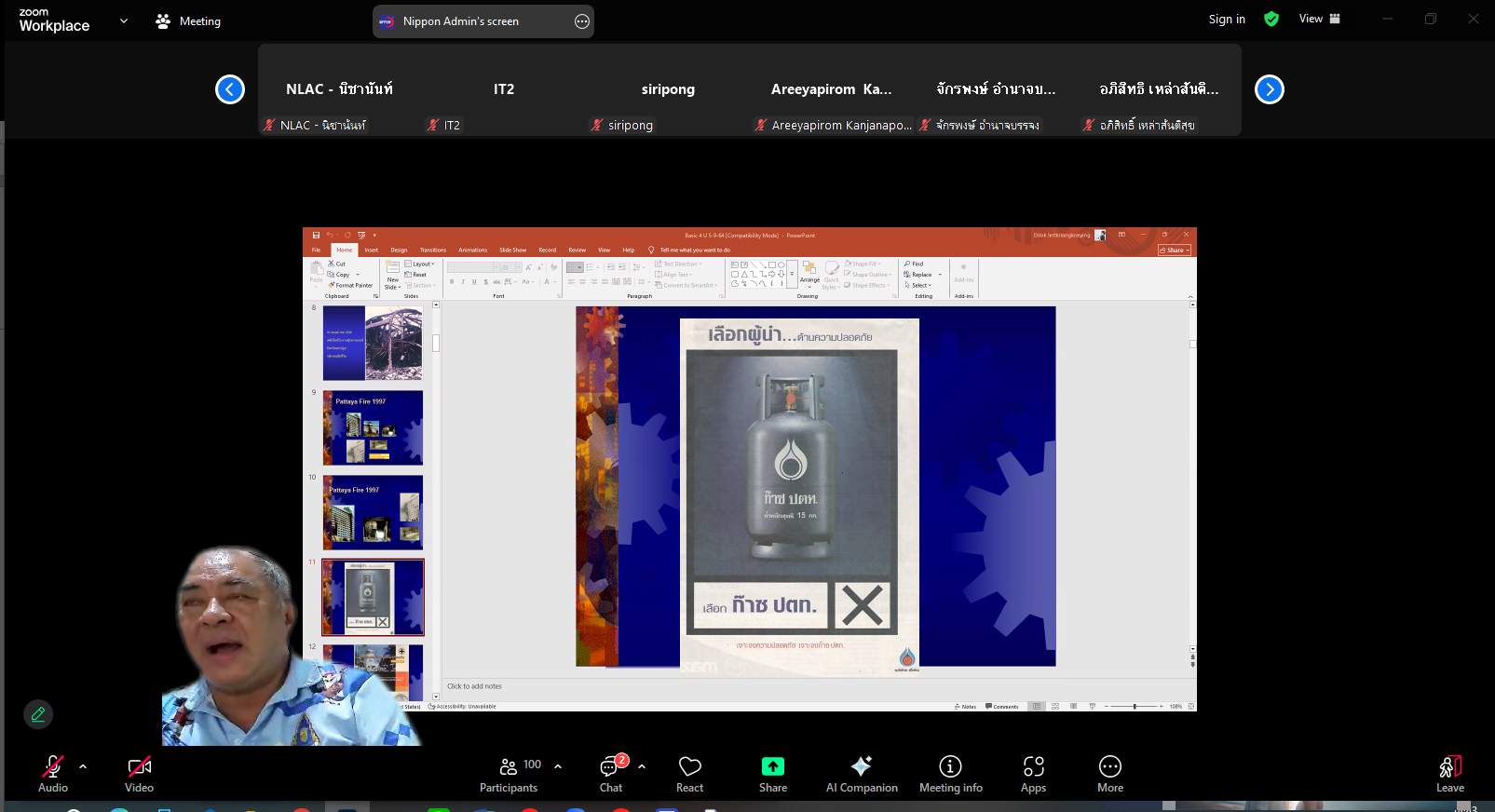Click the Cut scissors command

pyautogui.click(x=336, y=264)
